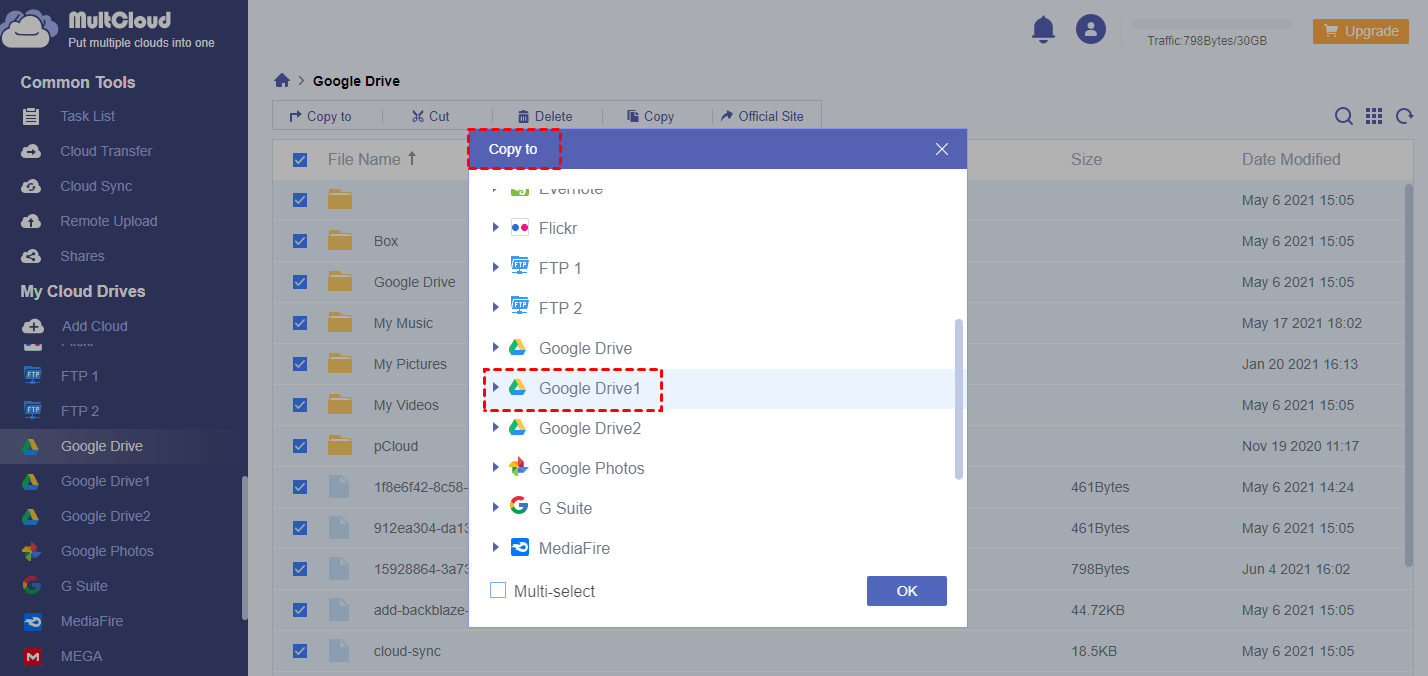The width and height of the screenshot is (1428, 676).
Task: Open the user account avatar icon
Action: (1091, 29)
